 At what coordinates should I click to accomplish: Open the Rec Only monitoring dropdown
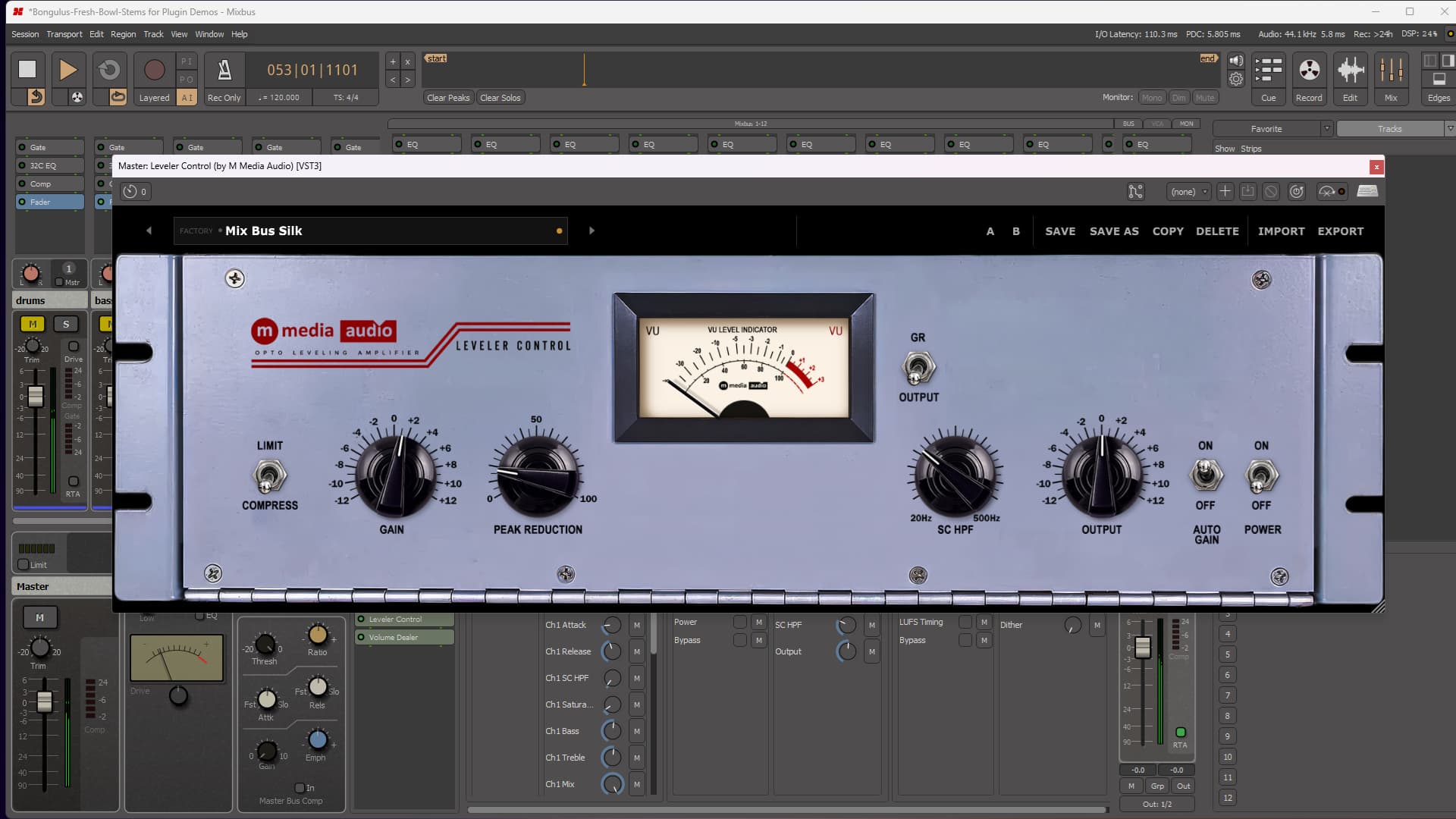click(224, 97)
